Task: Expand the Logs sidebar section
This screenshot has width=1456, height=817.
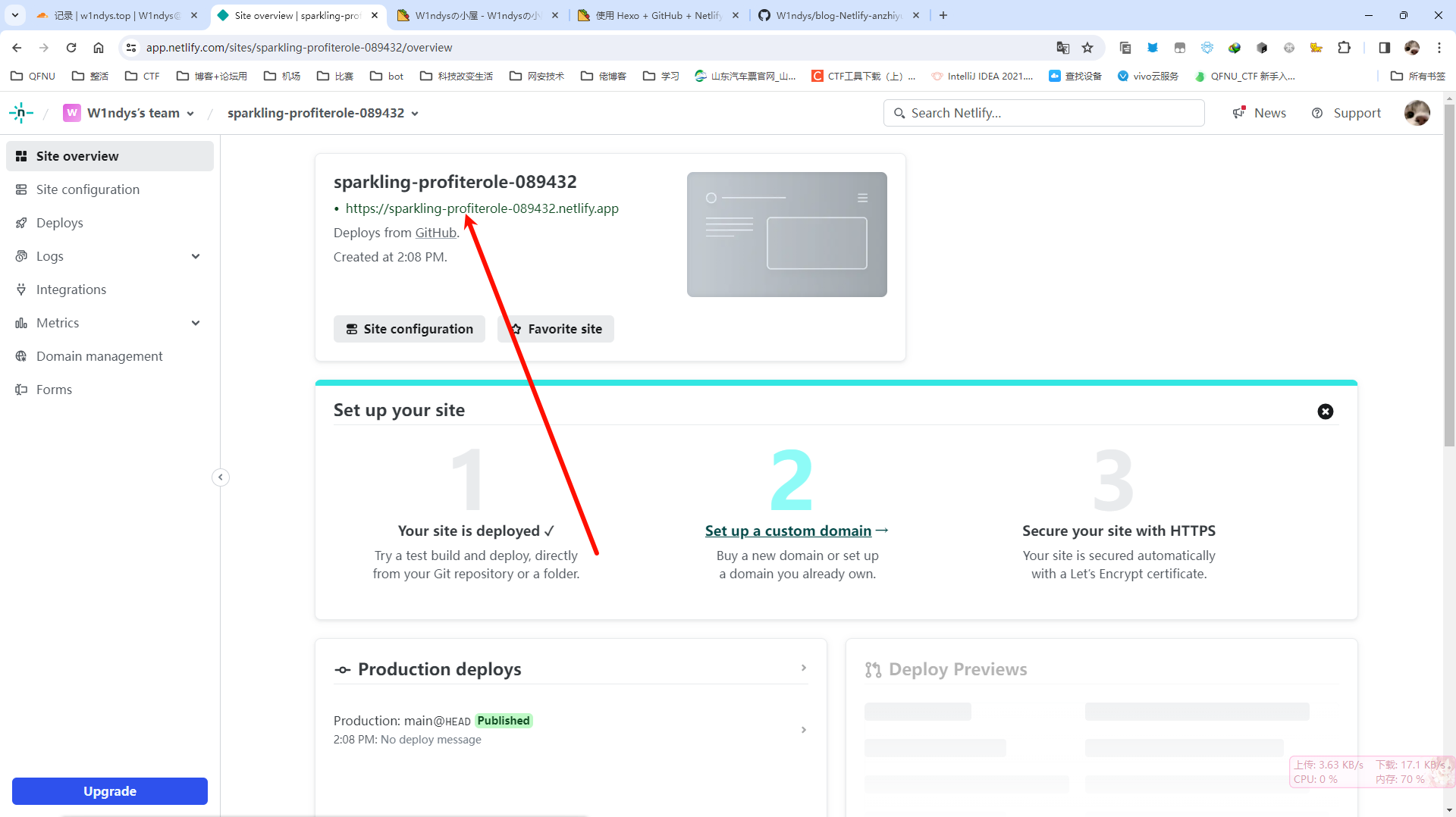Action: pos(196,256)
